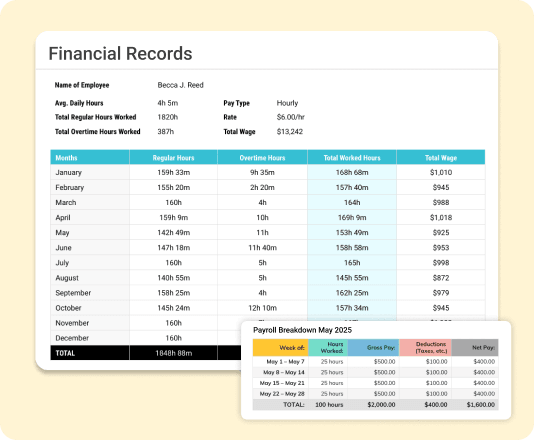Click the Avg. Daily Hours value 4h 5m
The image size is (534, 440).
coord(168,103)
